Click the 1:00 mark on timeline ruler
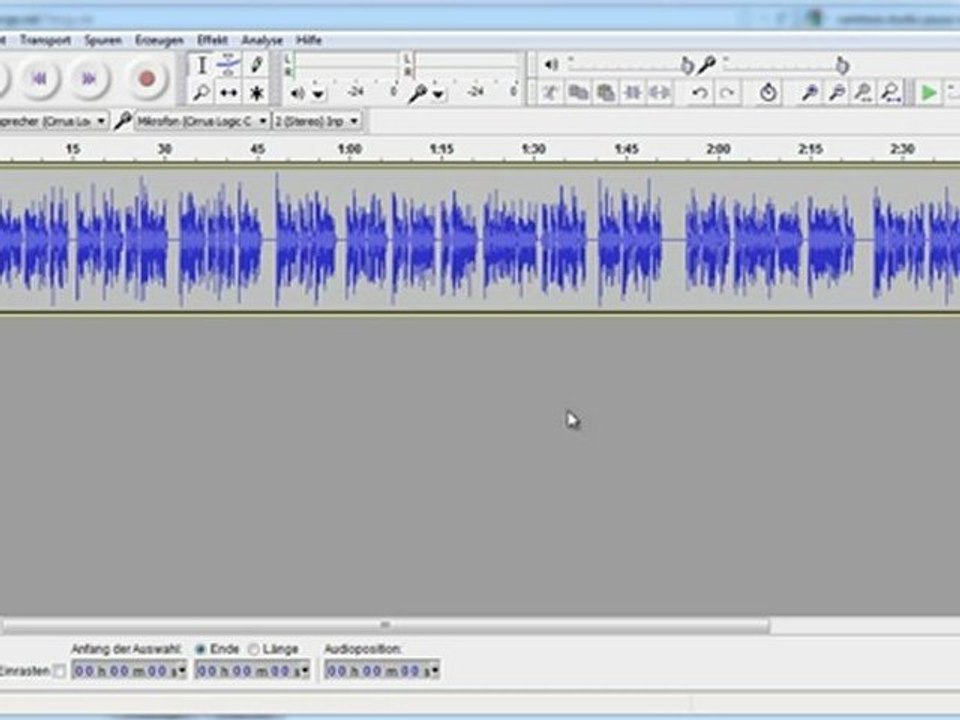960x720 pixels. point(350,149)
